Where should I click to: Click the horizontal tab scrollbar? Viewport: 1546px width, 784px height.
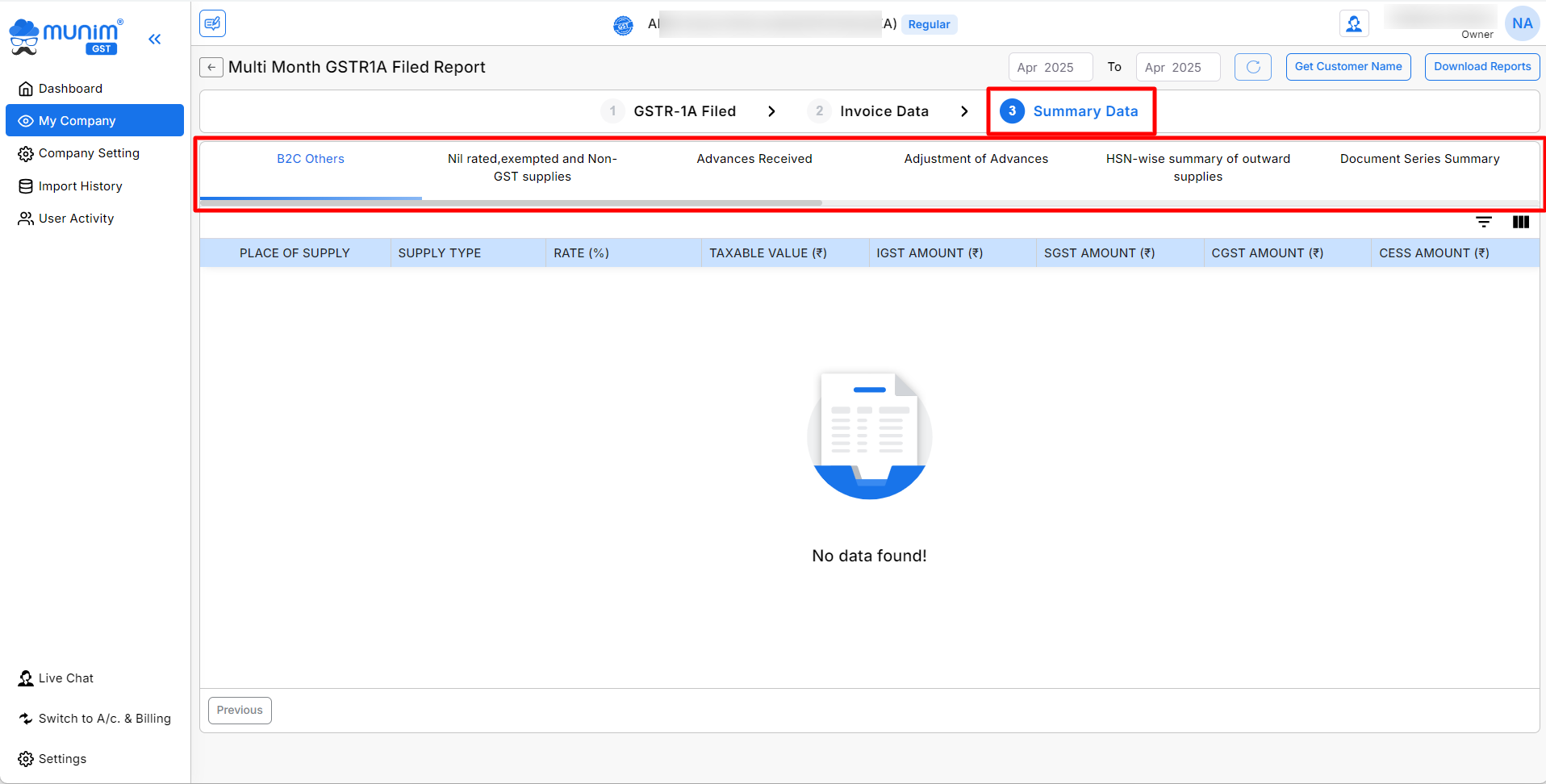click(511, 202)
